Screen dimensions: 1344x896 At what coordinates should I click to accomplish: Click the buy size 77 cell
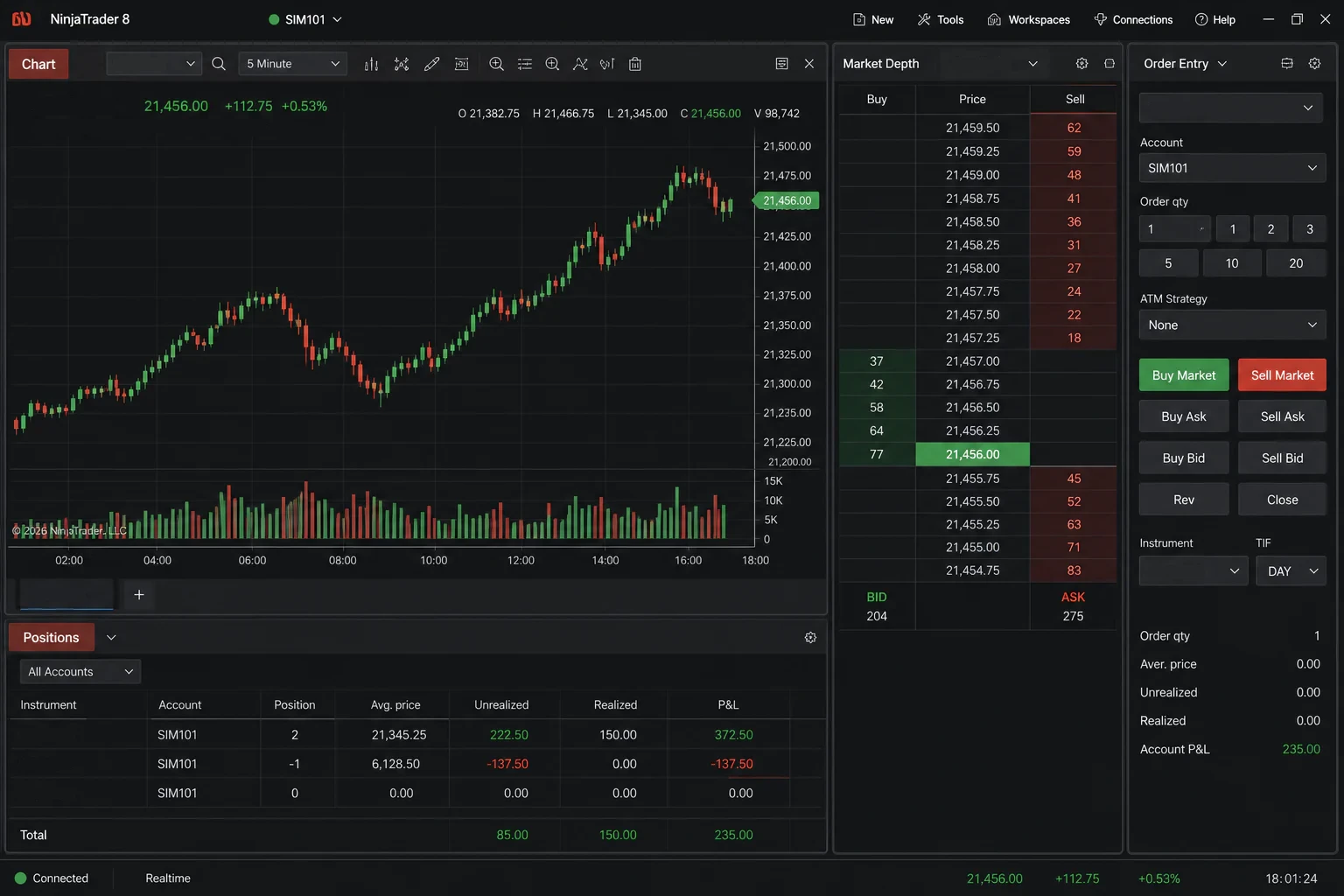[877, 454]
